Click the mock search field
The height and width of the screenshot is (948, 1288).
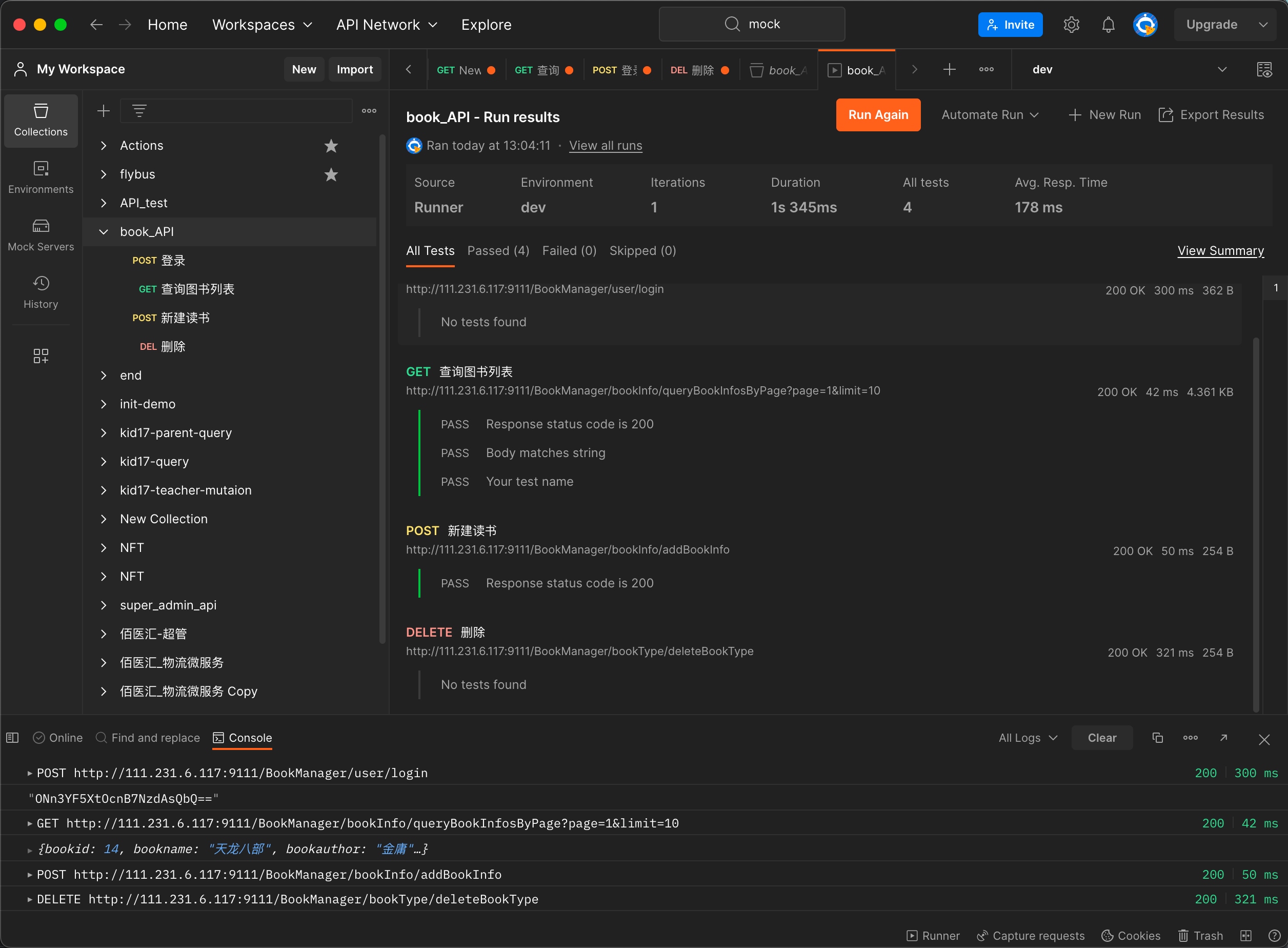point(752,24)
